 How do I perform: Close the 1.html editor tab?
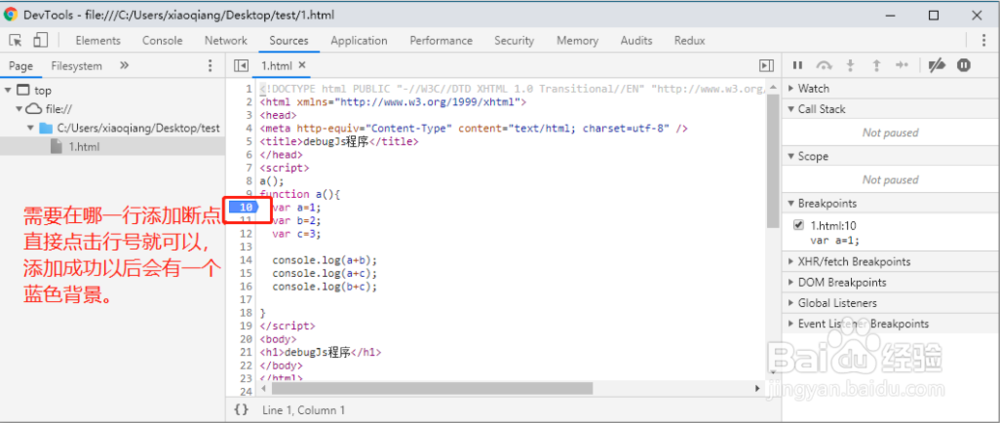(x=302, y=65)
